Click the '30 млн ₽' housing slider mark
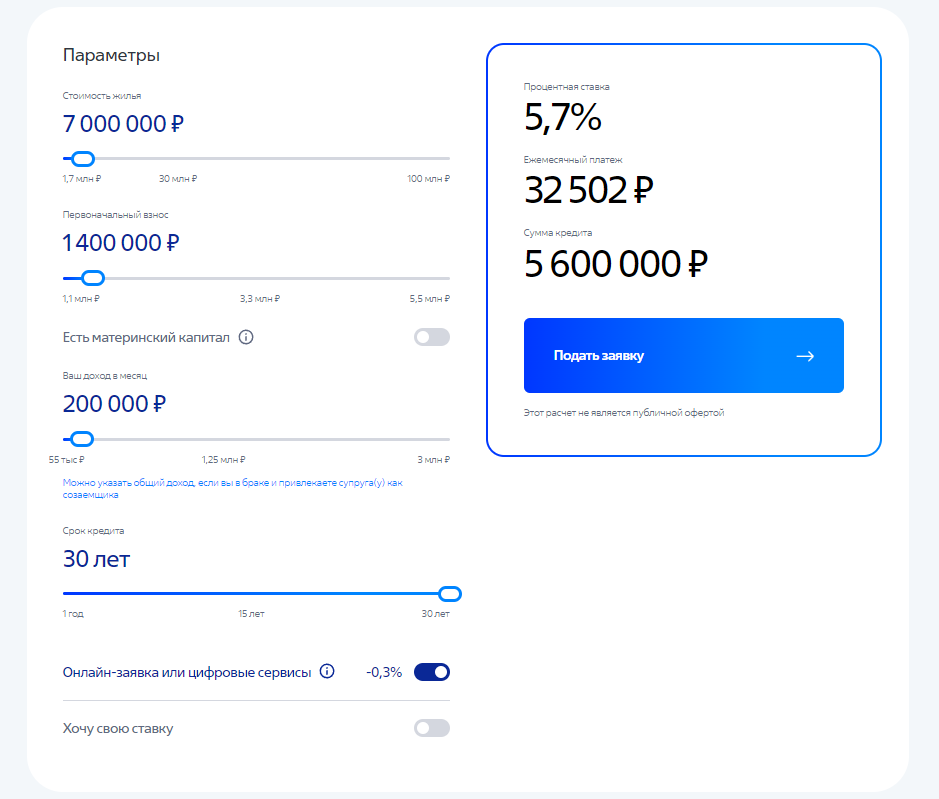This screenshot has width=939, height=799. [178, 178]
